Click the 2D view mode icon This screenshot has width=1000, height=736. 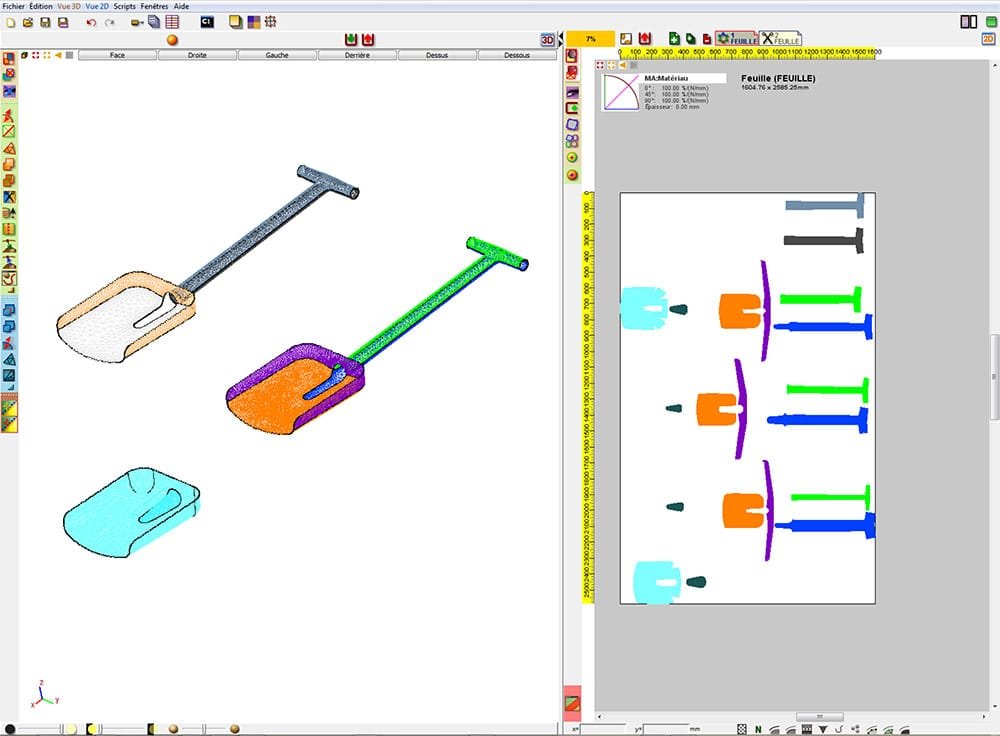[988, 39]
